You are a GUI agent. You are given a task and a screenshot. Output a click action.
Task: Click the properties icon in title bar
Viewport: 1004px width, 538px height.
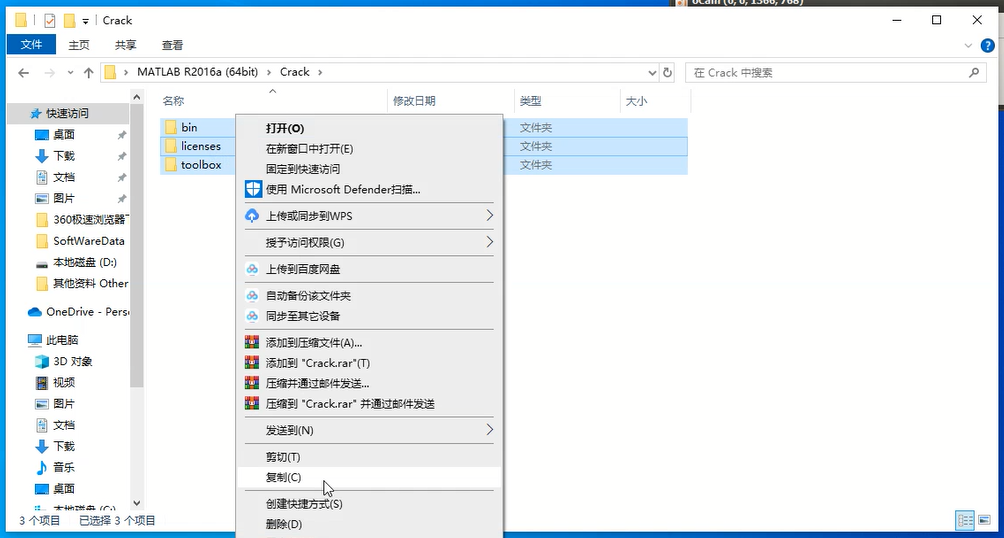pos(50,20)
